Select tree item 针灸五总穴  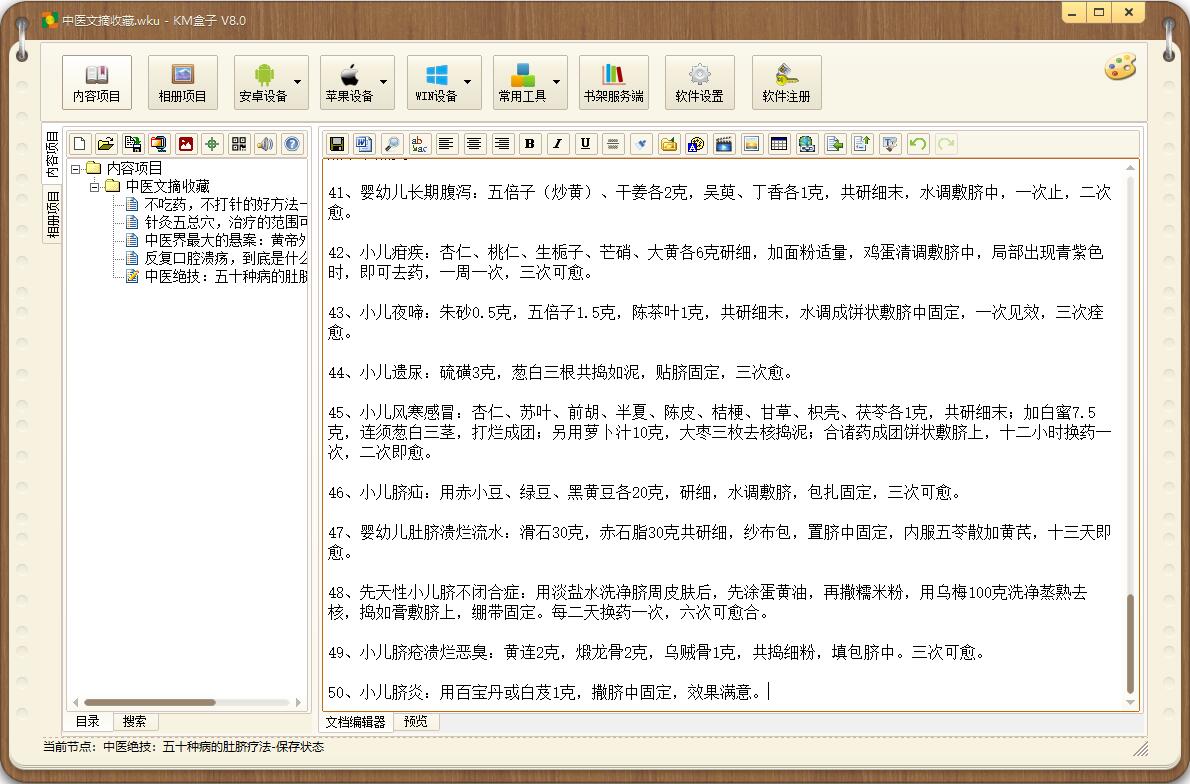[x=225, y=222]
